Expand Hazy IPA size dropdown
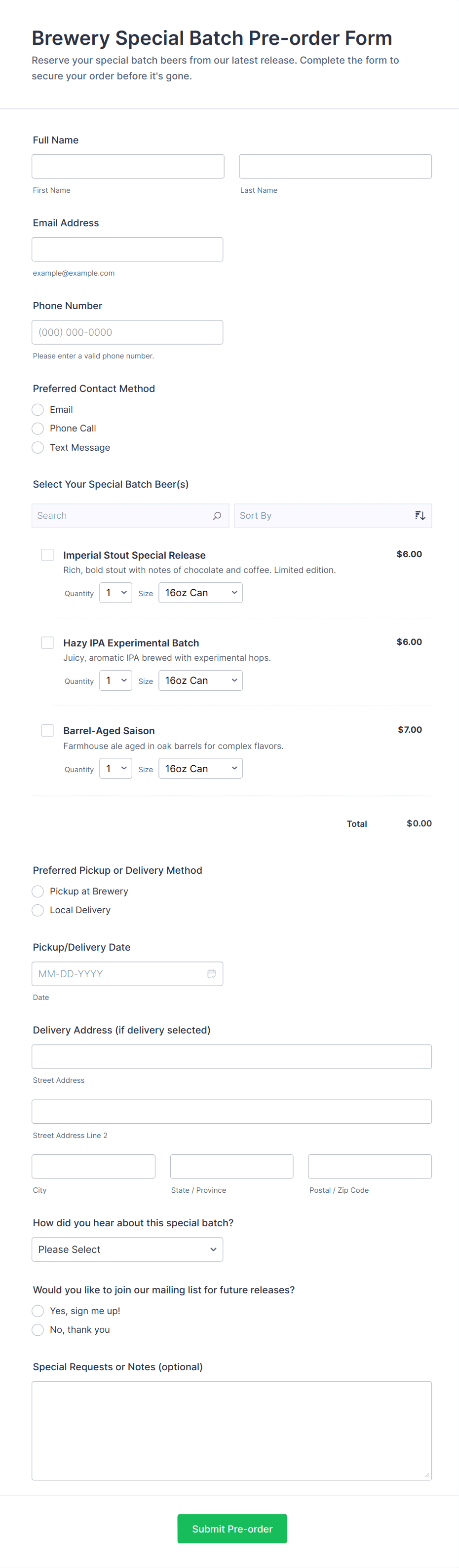The image size is (459, 1568). point(200,680)
